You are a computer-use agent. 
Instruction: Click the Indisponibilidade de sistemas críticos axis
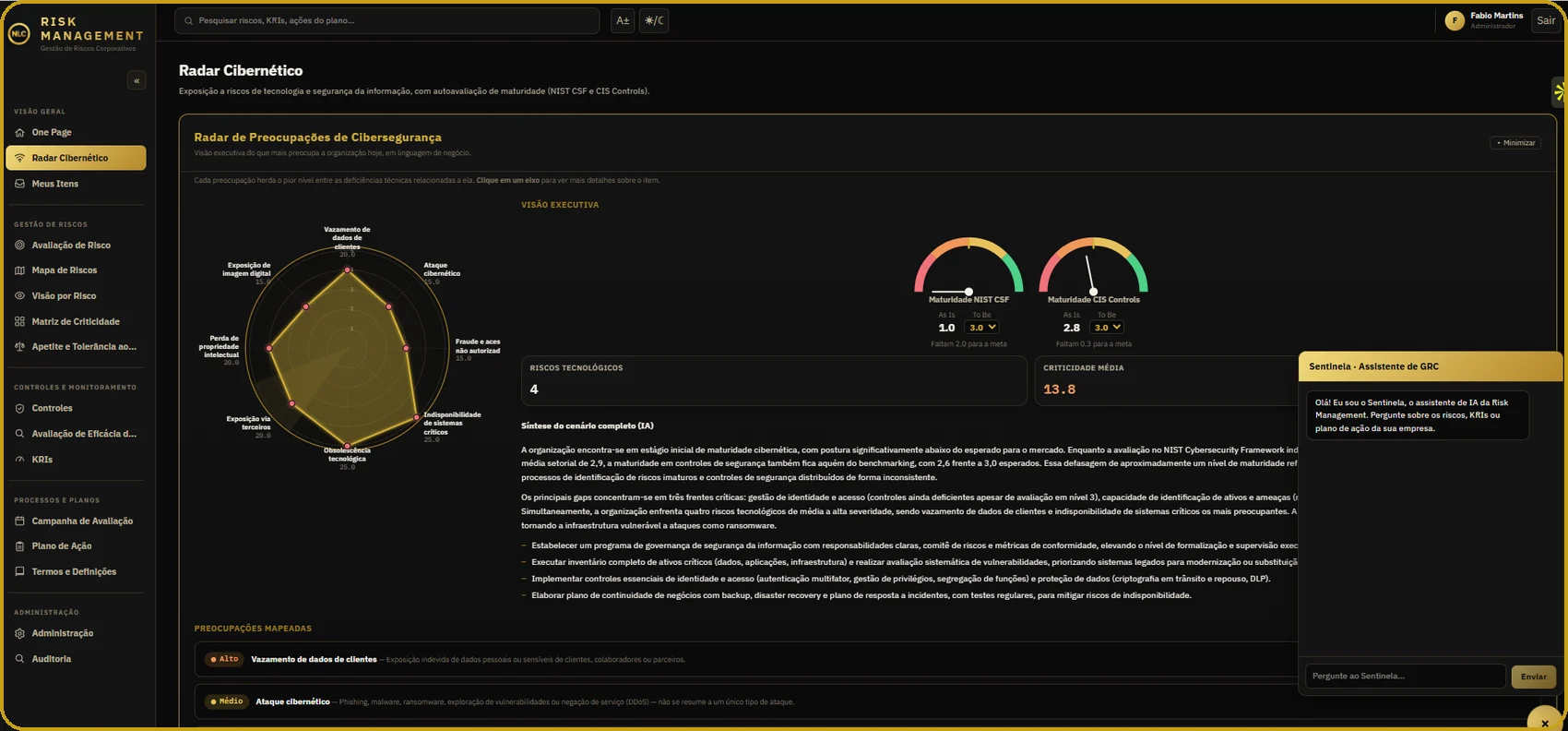tap(452, 425)
